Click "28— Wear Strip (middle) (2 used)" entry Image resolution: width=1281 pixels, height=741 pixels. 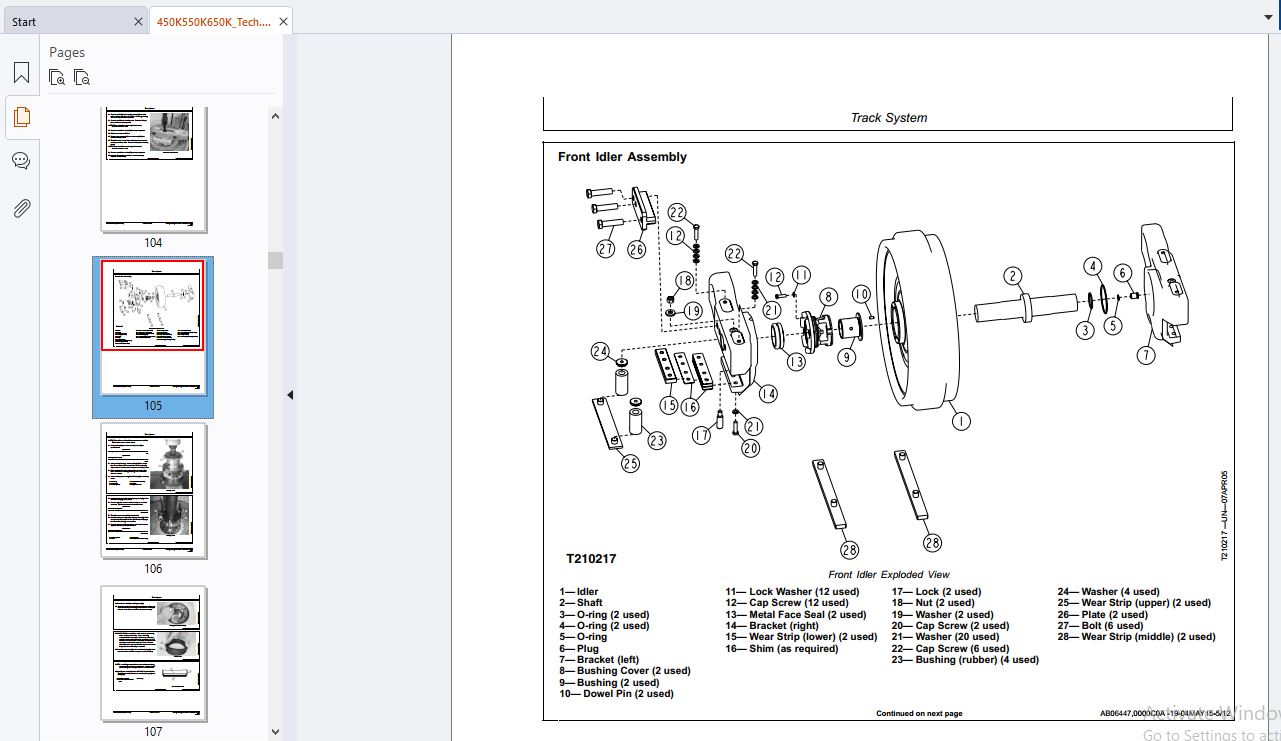(x=1137, y=637)
